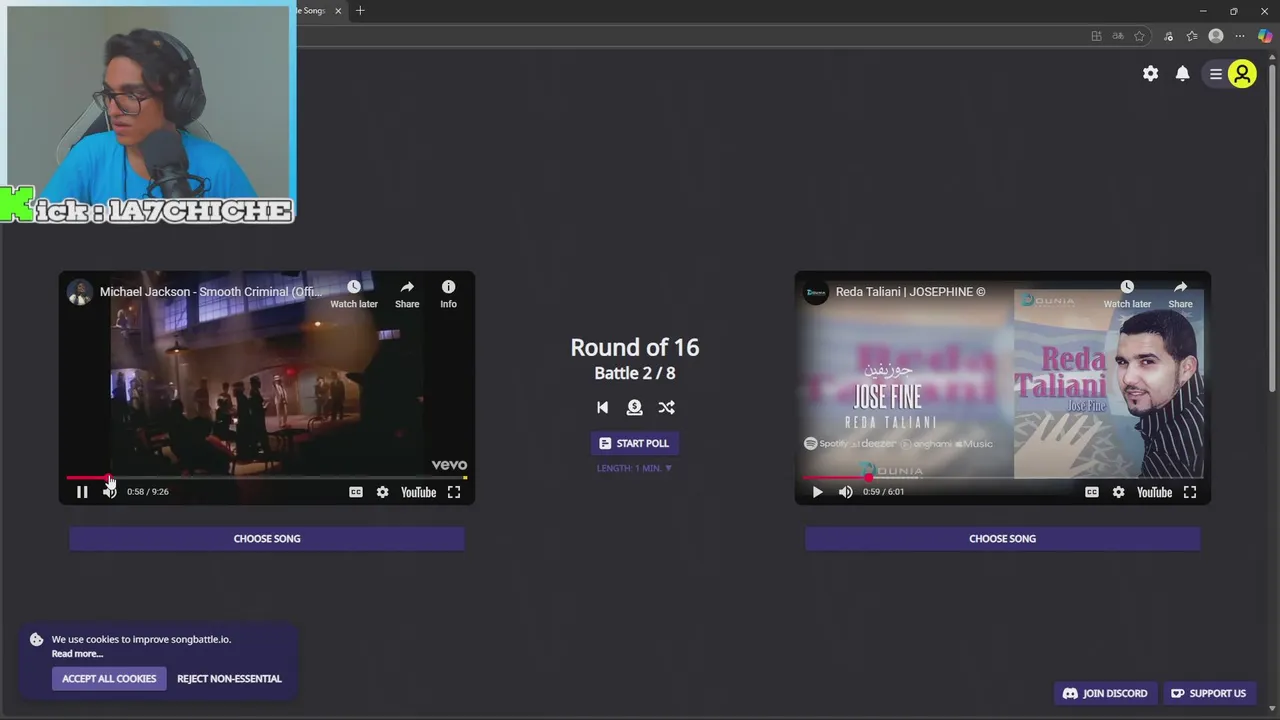This screenshot has height=720, width=1280.
Task: Open a new browser tab
Action: point(360,11)
